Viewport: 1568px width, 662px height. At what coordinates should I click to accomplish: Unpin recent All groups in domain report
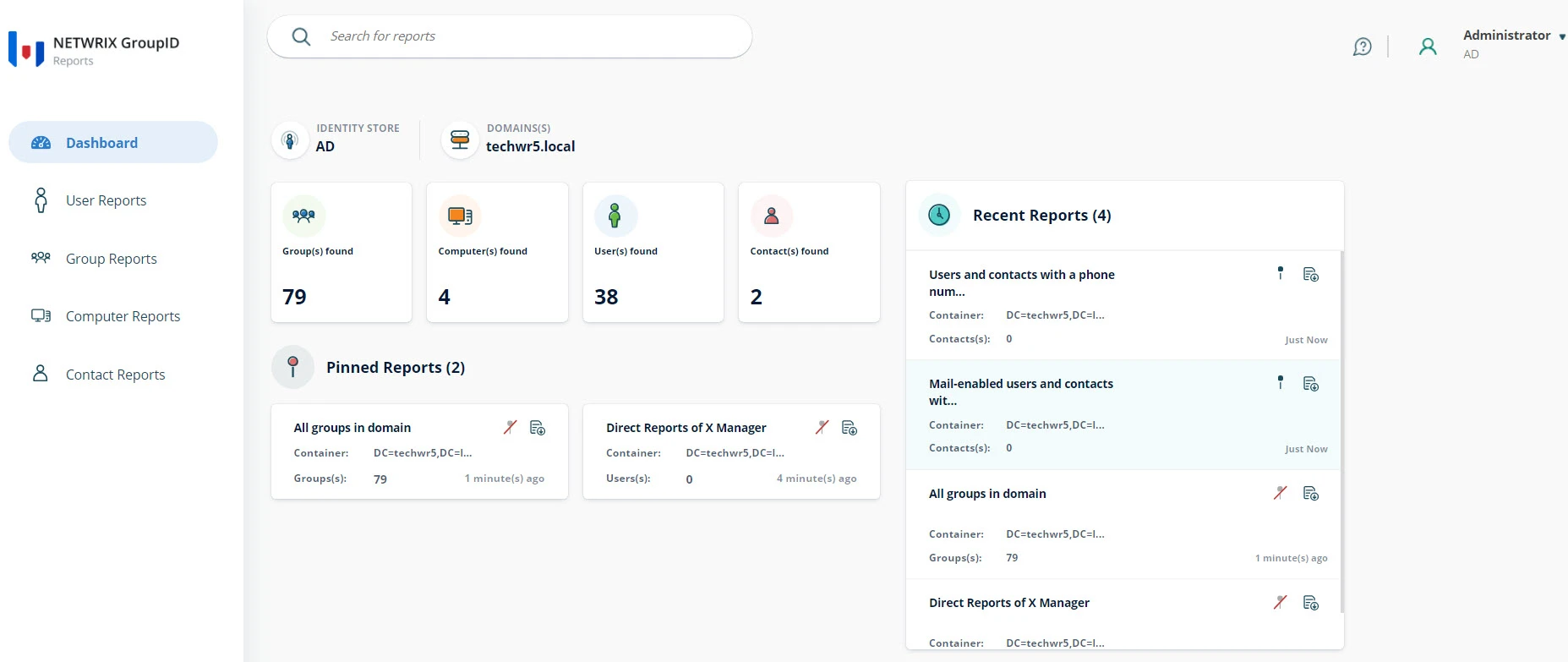point(1281,492)
